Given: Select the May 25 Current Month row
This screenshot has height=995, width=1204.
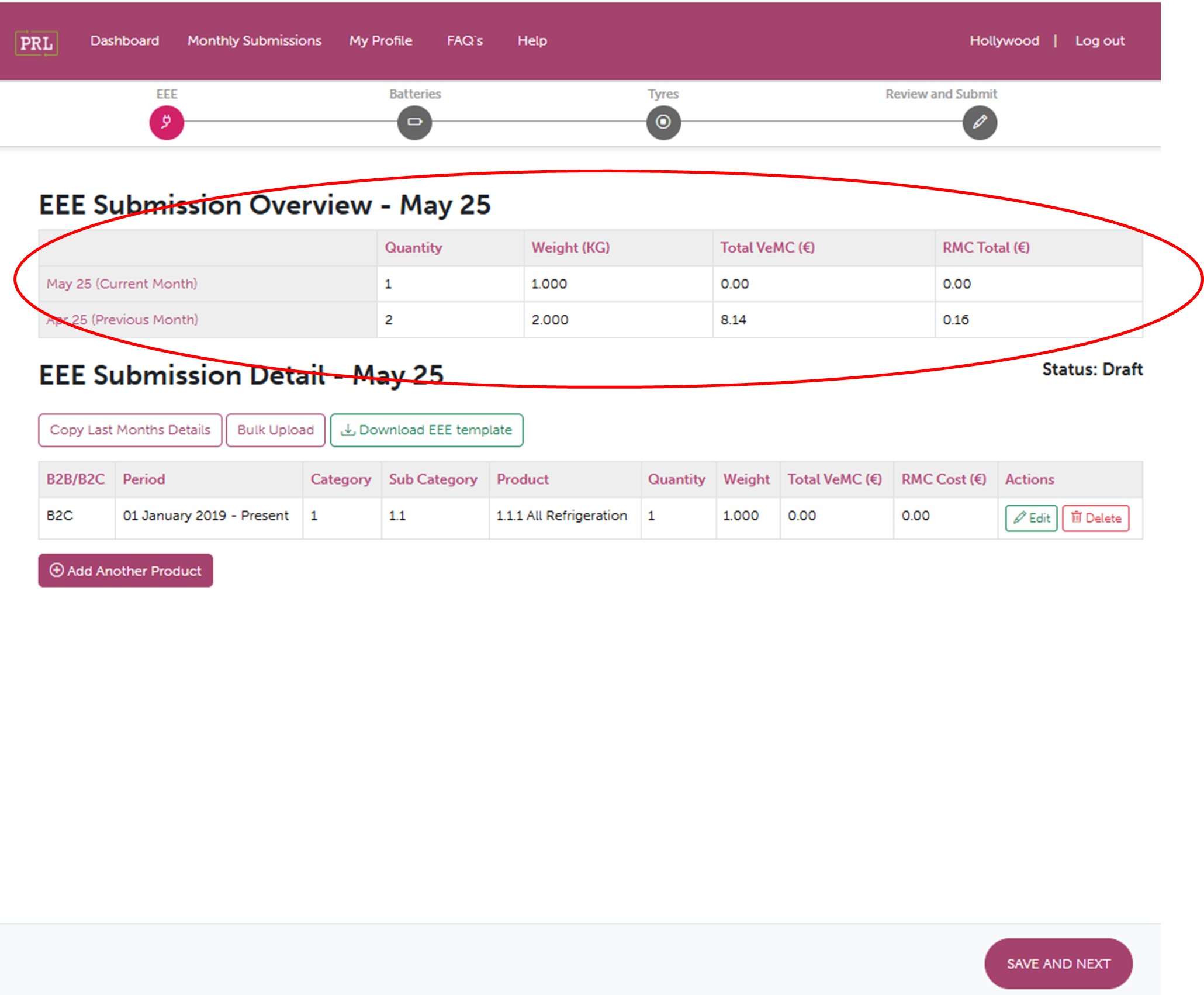Looking at the screenshot, I should click(x=122, y=284).
